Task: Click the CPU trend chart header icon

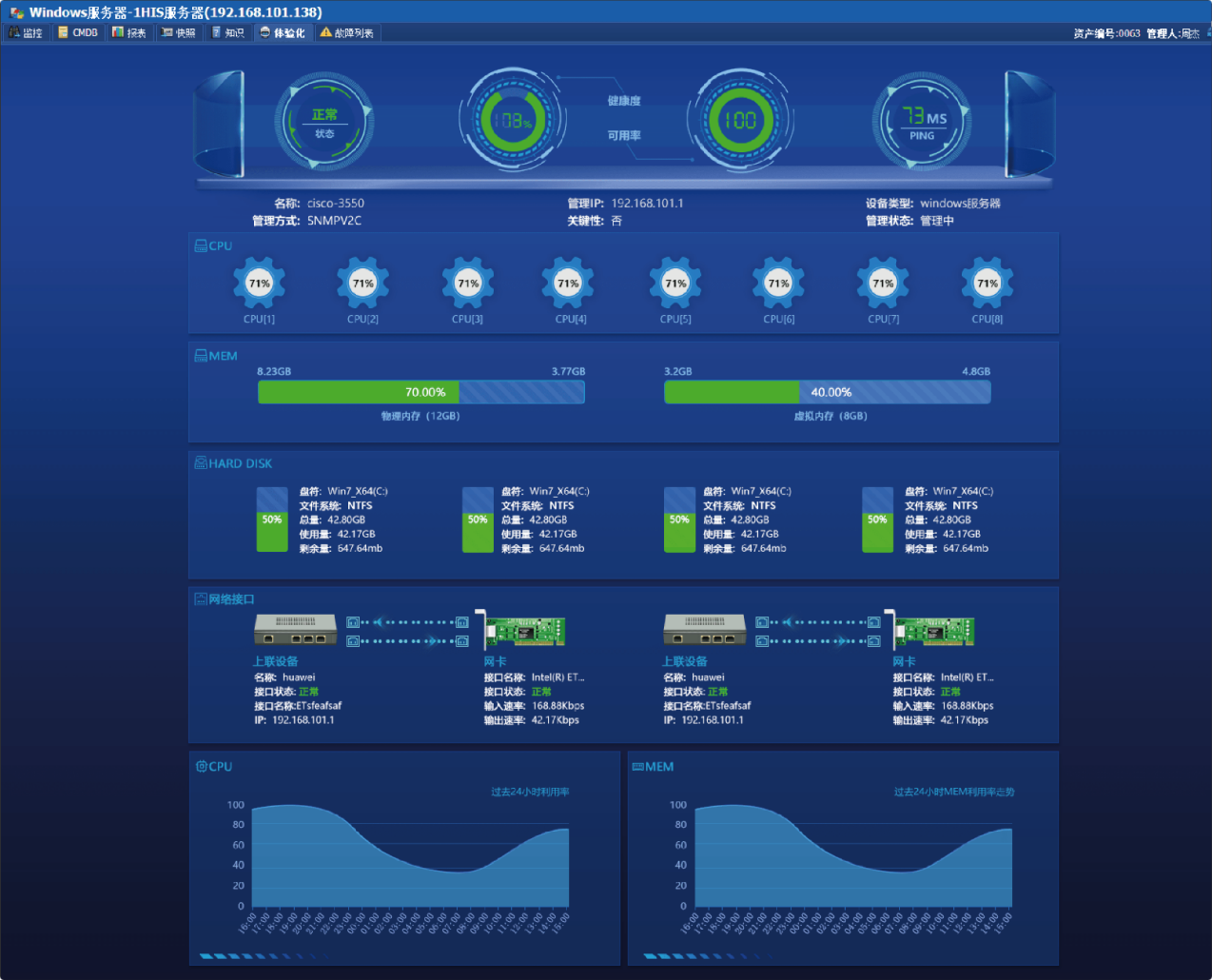Action: click(x=202, y=766)
